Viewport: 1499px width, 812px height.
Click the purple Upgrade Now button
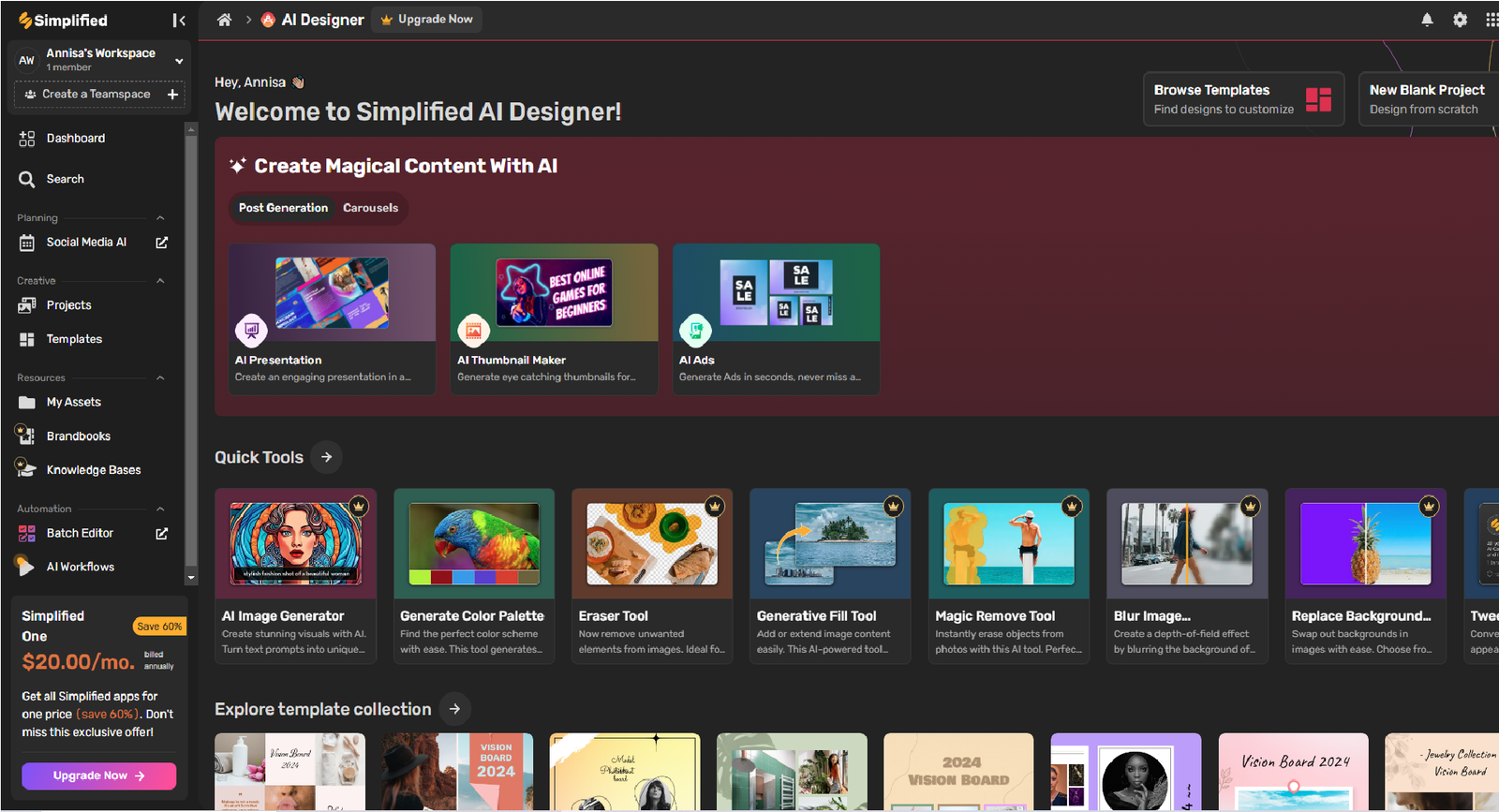(x=98, y=775)
